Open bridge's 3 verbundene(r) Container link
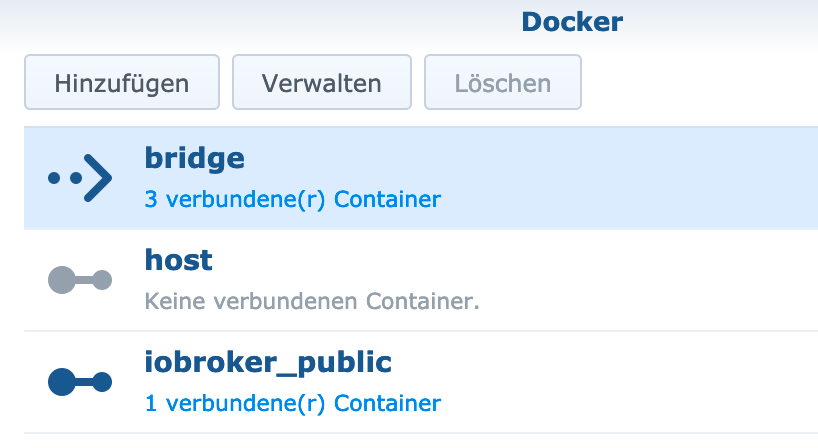 [x=293, y=199]
